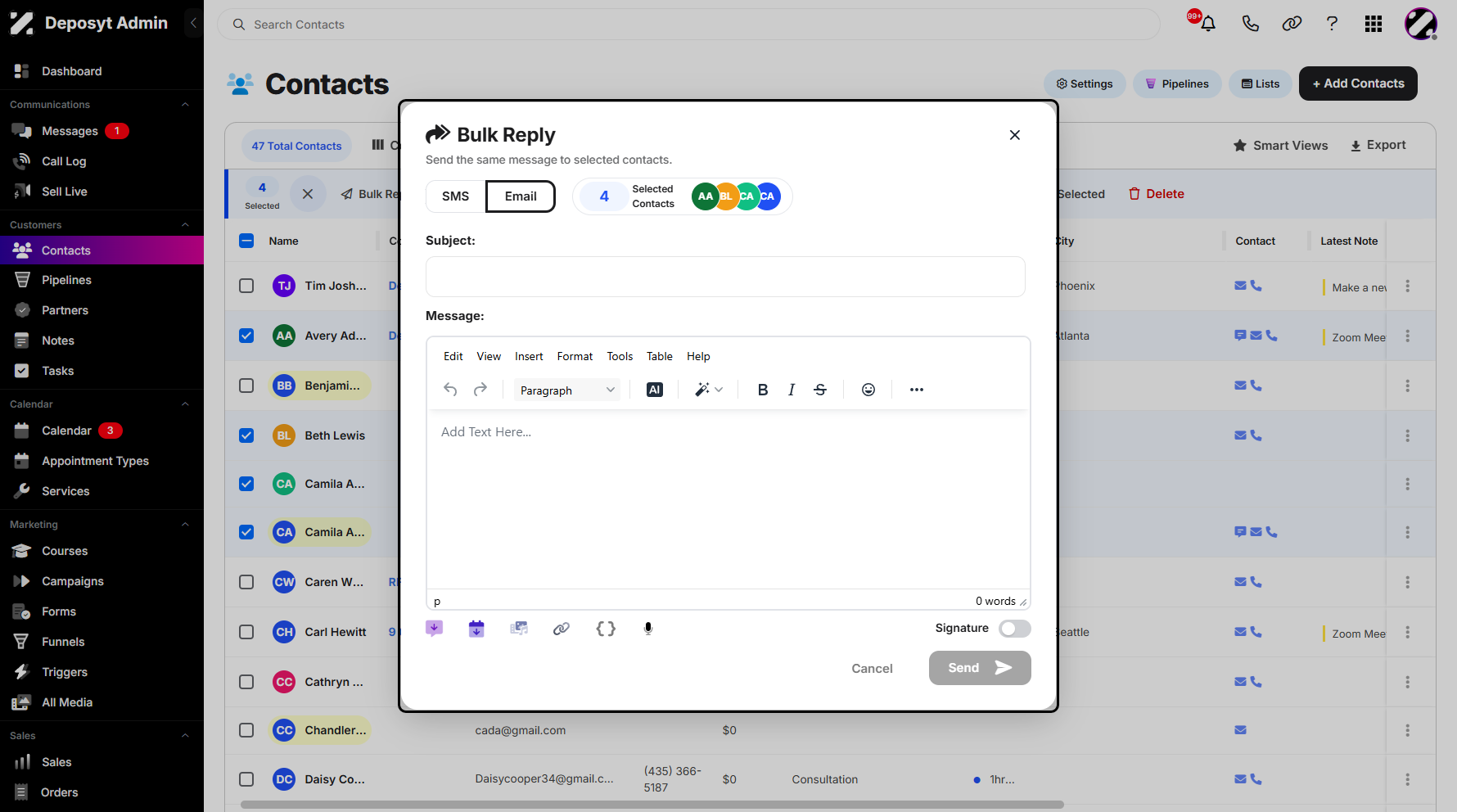This screenshot has height=812, width=1457.
Task: Click the microphone dictation icon
Action: point(648,629)
